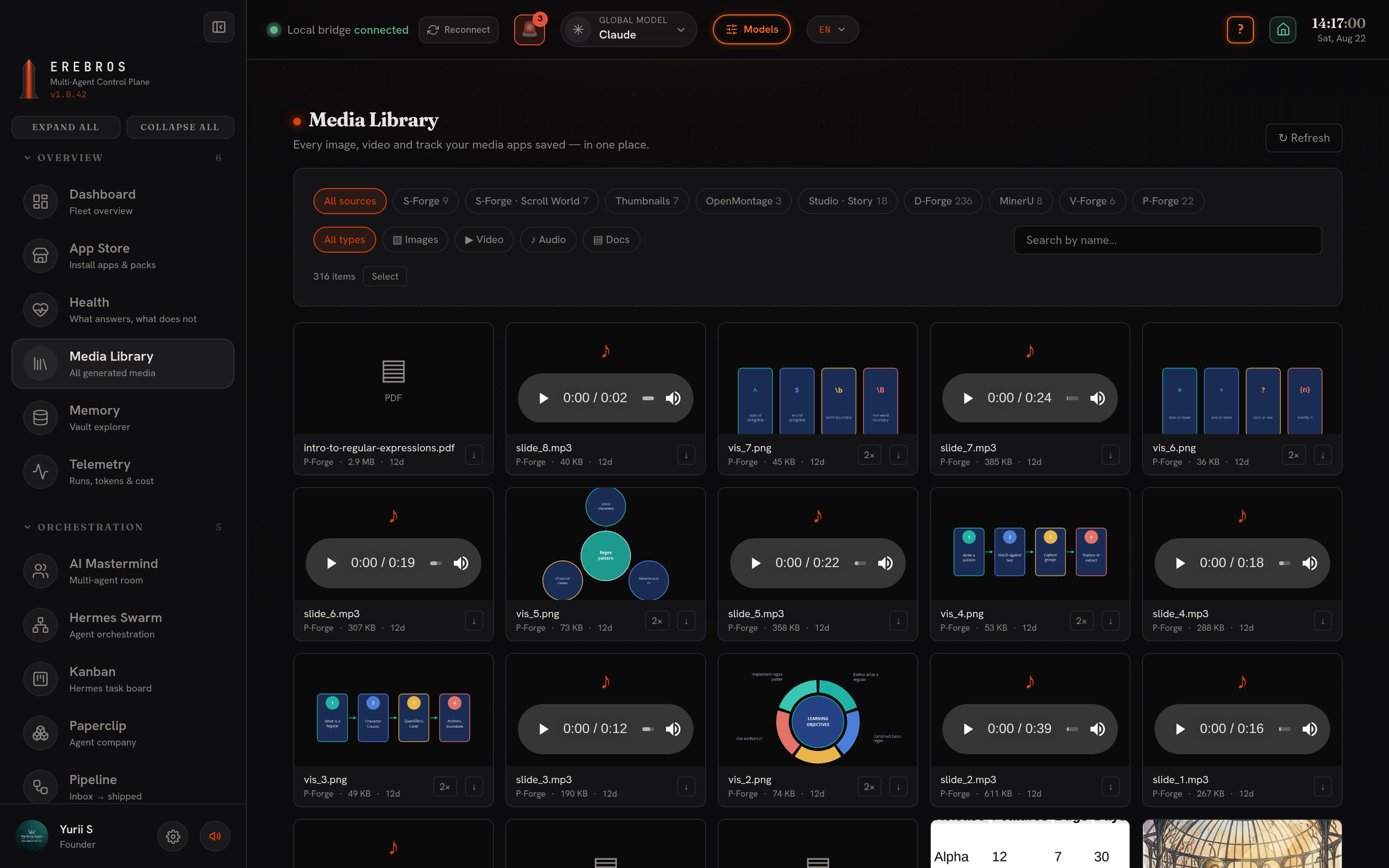This screenshot has height=868, width=1389.
Task: Adjust slide_3.mp3 seek slider
Action: 648,729
